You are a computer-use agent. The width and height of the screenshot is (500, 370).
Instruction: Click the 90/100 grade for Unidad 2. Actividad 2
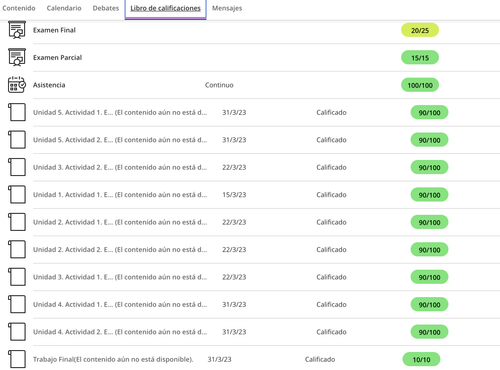coord(429,250)
